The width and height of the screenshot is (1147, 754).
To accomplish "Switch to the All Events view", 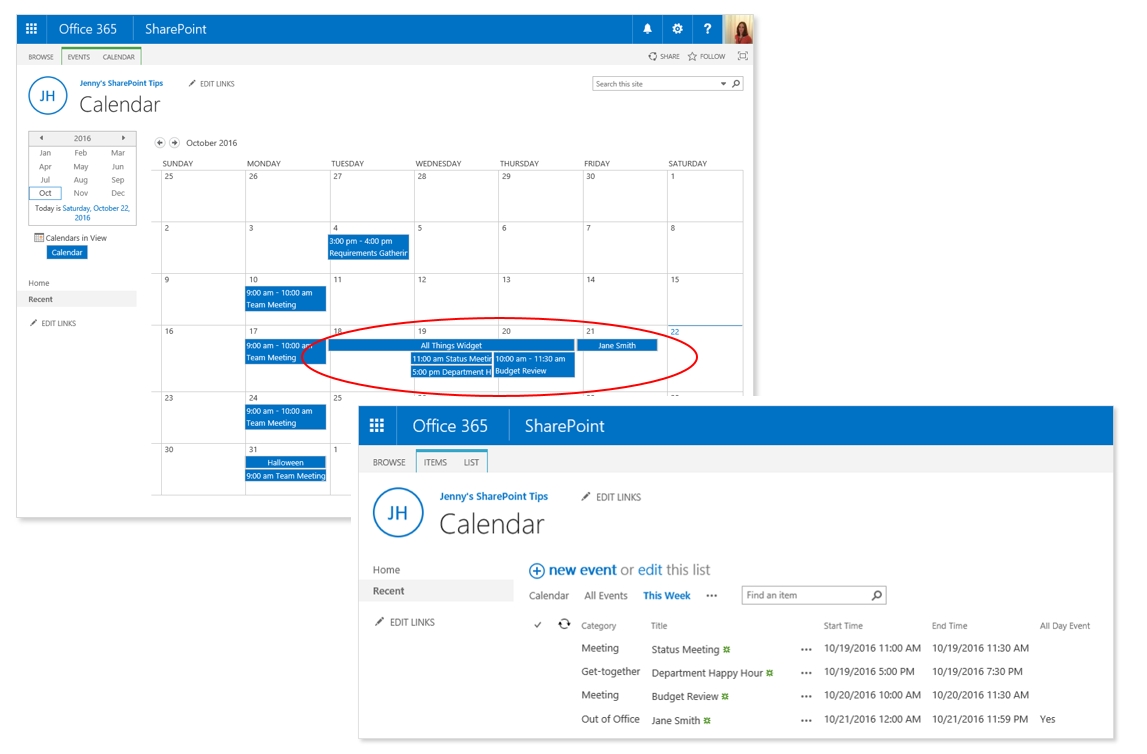I will click(606, 595).
